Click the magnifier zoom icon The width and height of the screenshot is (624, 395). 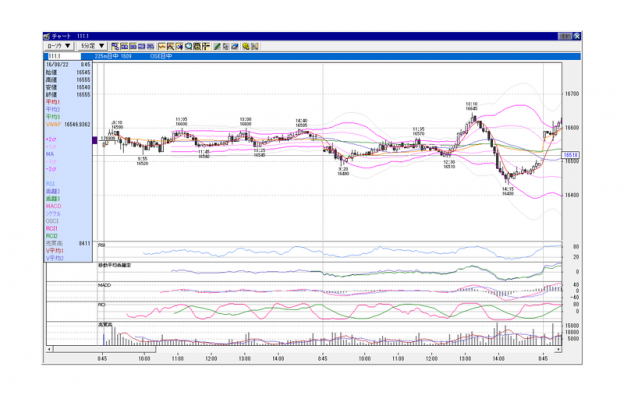(188, 47)
